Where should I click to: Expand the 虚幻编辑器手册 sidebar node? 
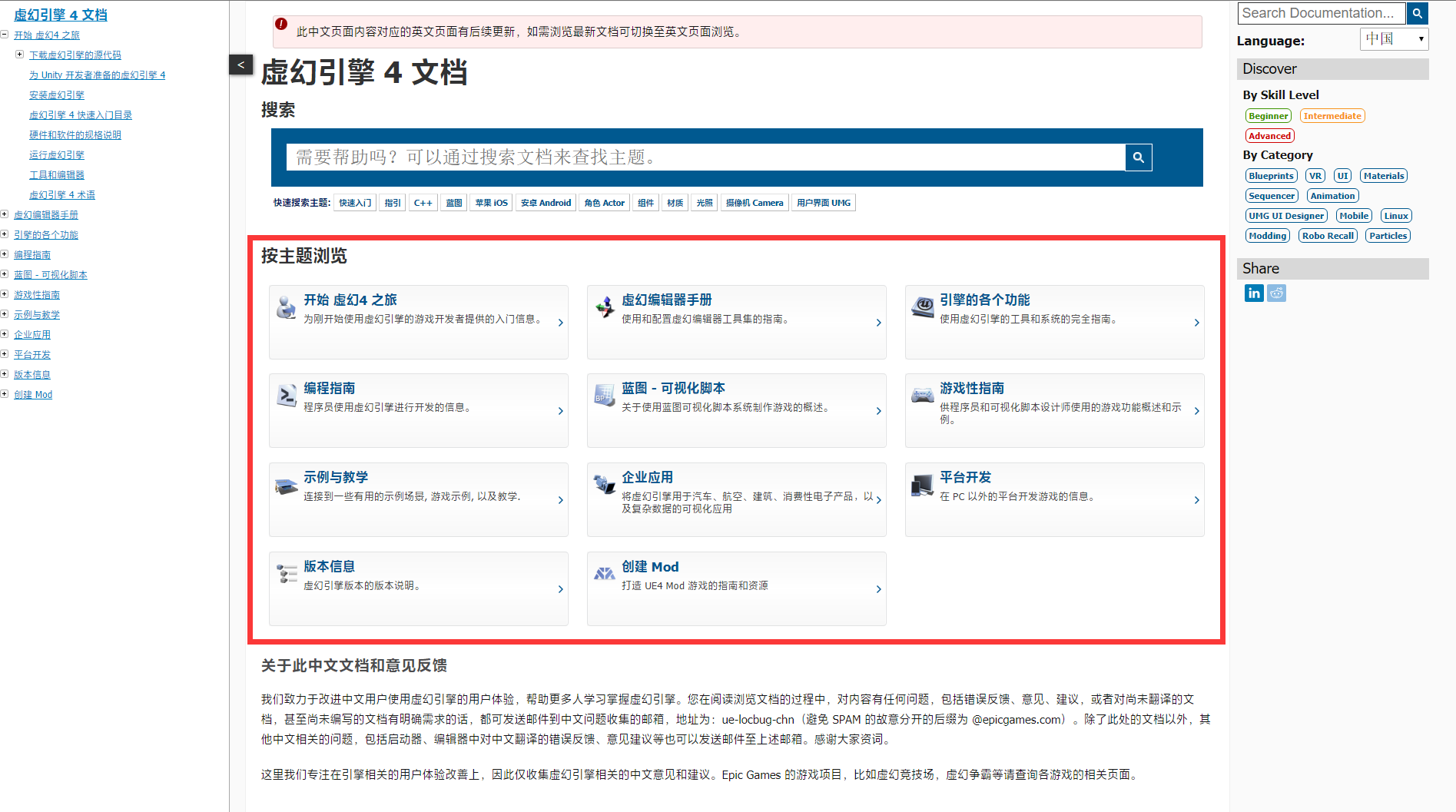click(5, 214)
